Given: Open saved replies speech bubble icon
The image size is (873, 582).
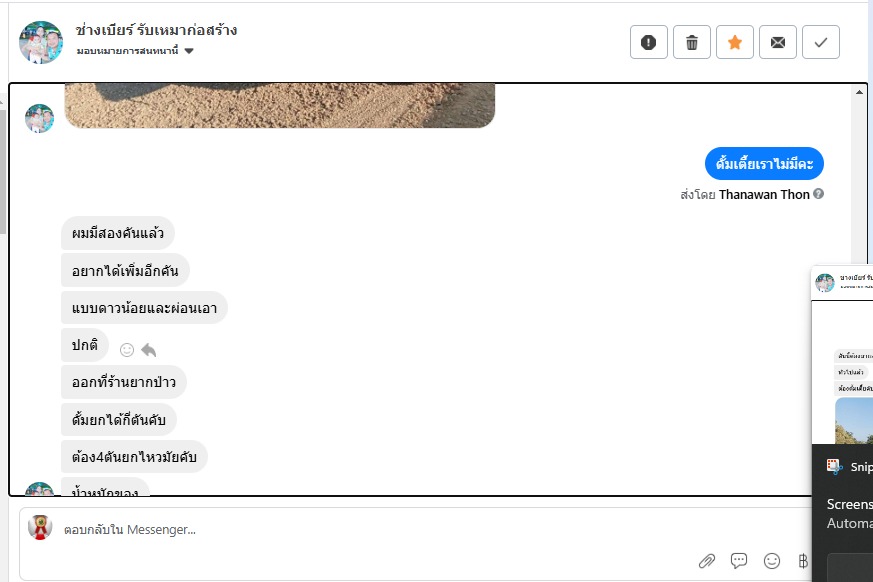Looking at the screenshot, I should point(739,561).
